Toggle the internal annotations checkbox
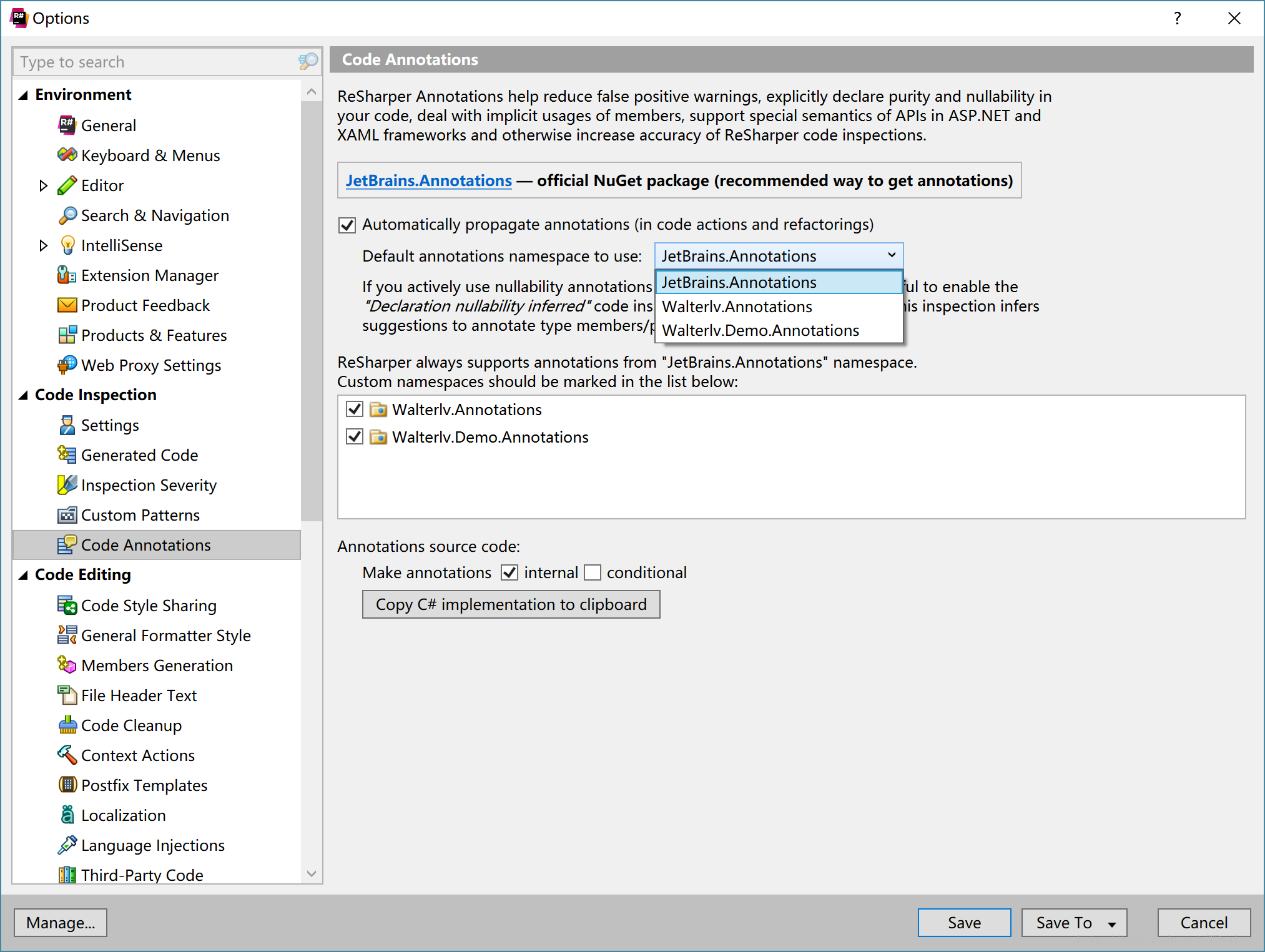1265x952 pixels. point(509,572)
